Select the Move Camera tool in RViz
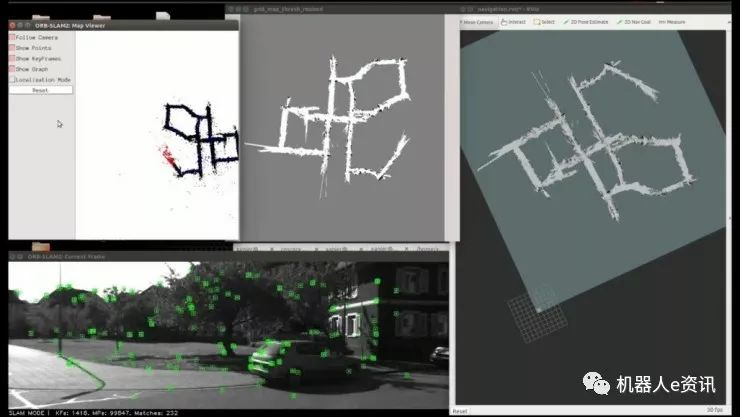740x417 pixels. [477, 22]
